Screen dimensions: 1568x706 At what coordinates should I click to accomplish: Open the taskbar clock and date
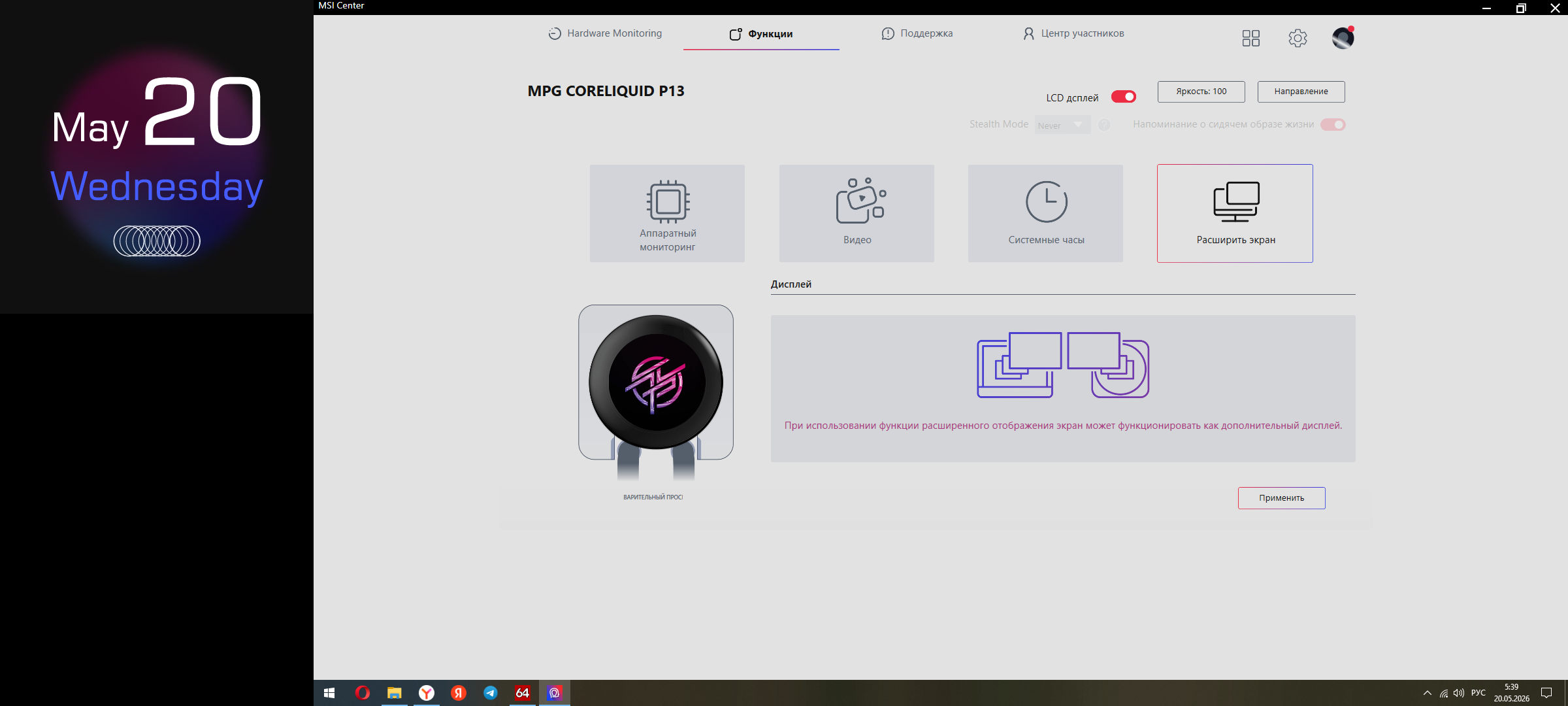(x=1512, y=693)
